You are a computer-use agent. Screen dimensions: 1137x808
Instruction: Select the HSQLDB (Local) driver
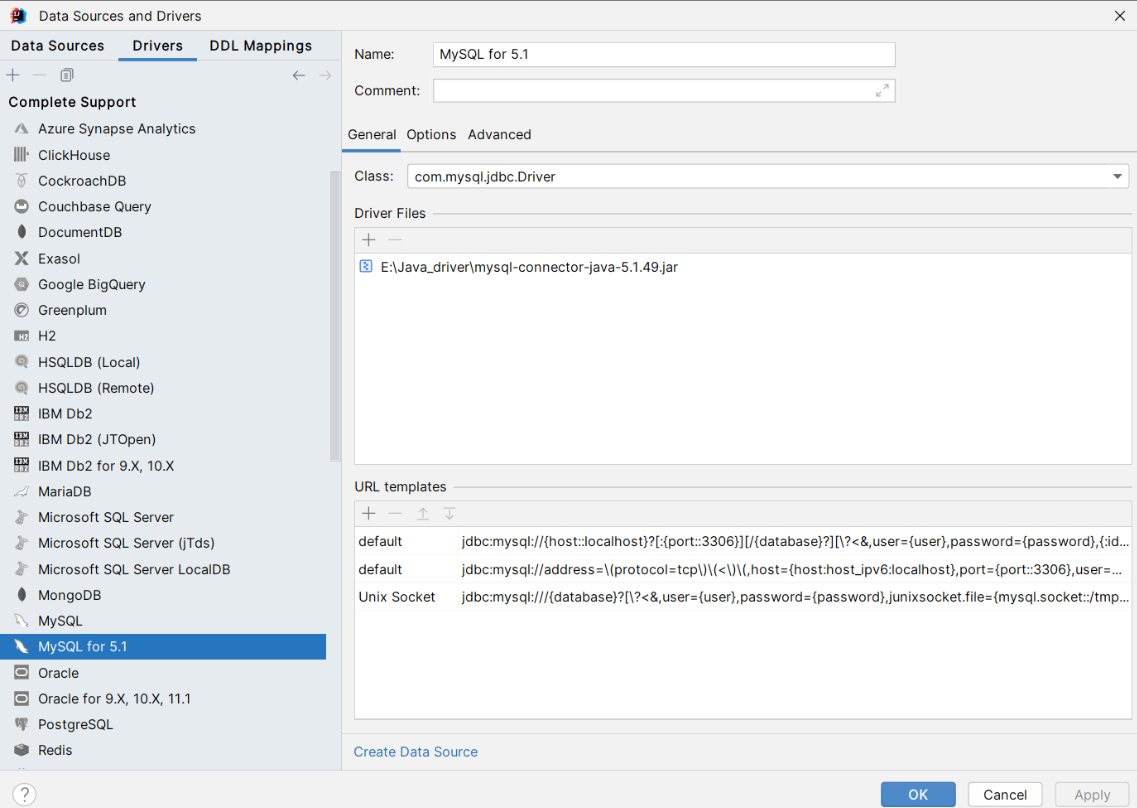163,362
